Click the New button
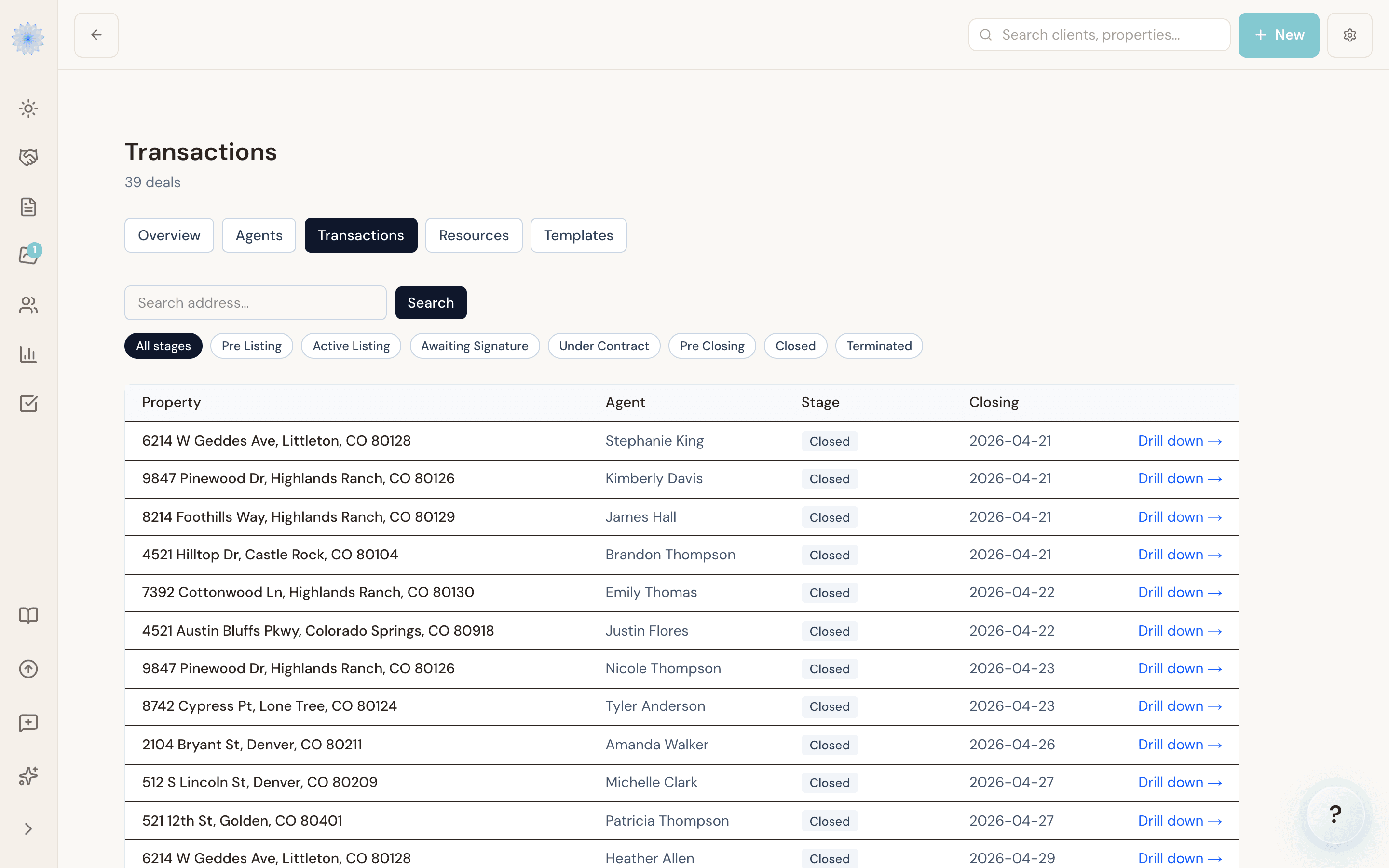The width and height of the screenshot is (1389, 868). tap(1278, 35)
